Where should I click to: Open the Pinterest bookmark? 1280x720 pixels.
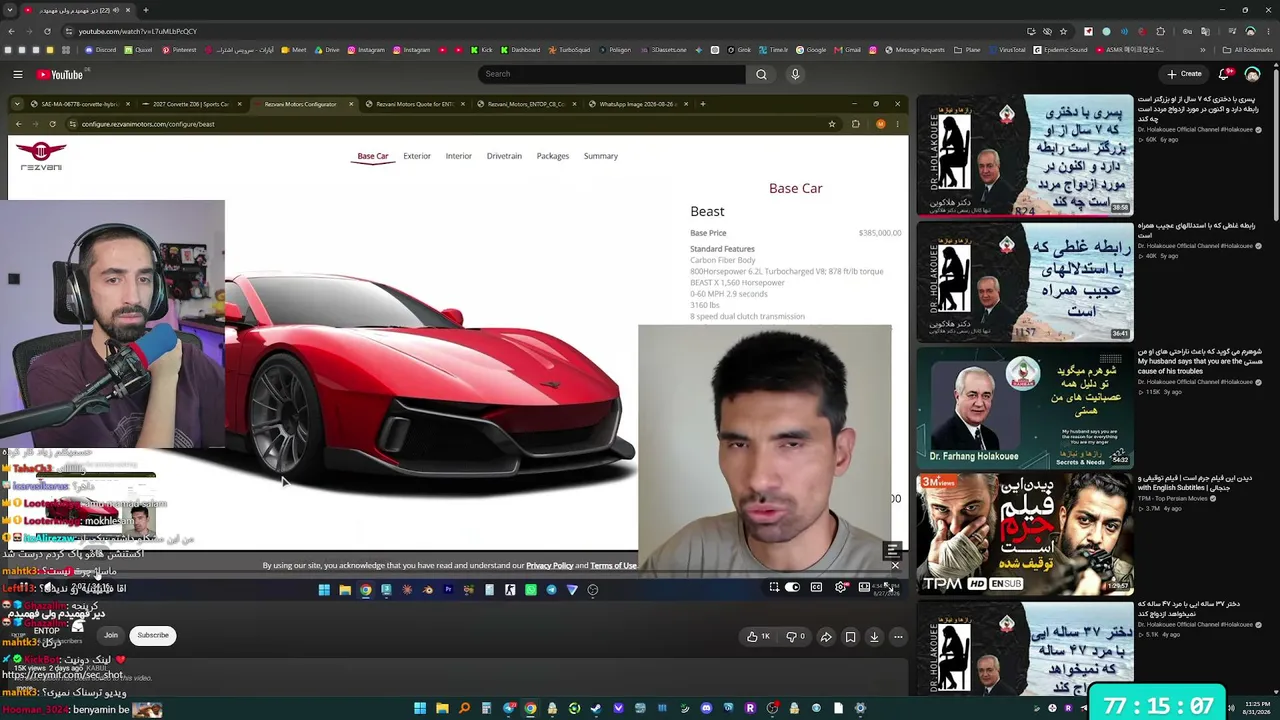tap(179, 50)
